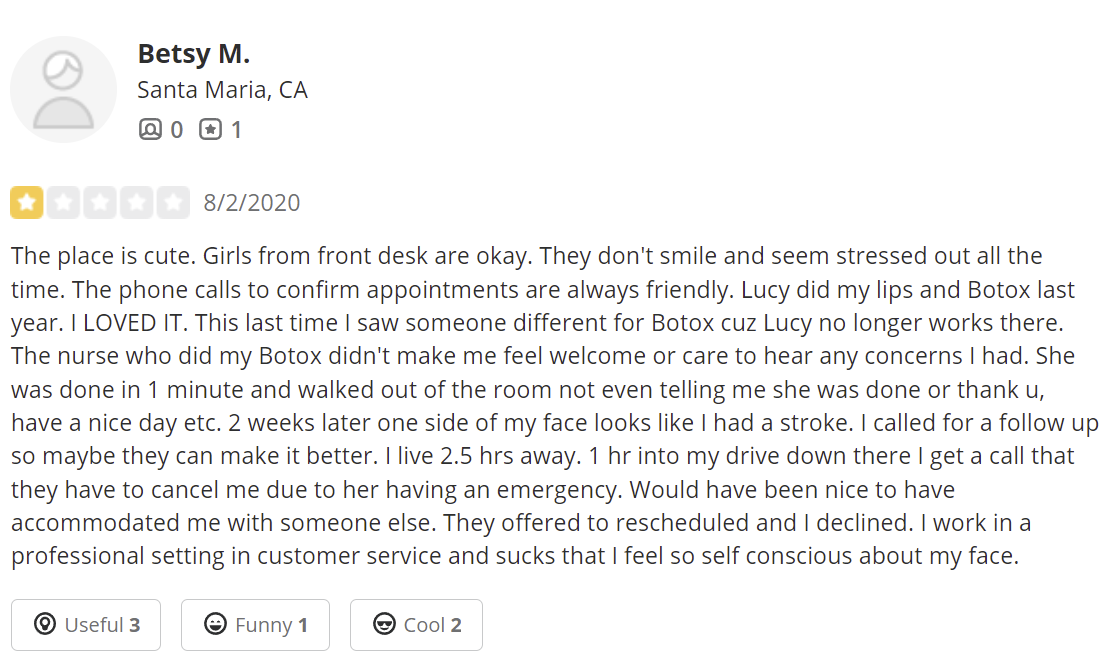Click the smiley face icon in Funny button

[215, 624]
